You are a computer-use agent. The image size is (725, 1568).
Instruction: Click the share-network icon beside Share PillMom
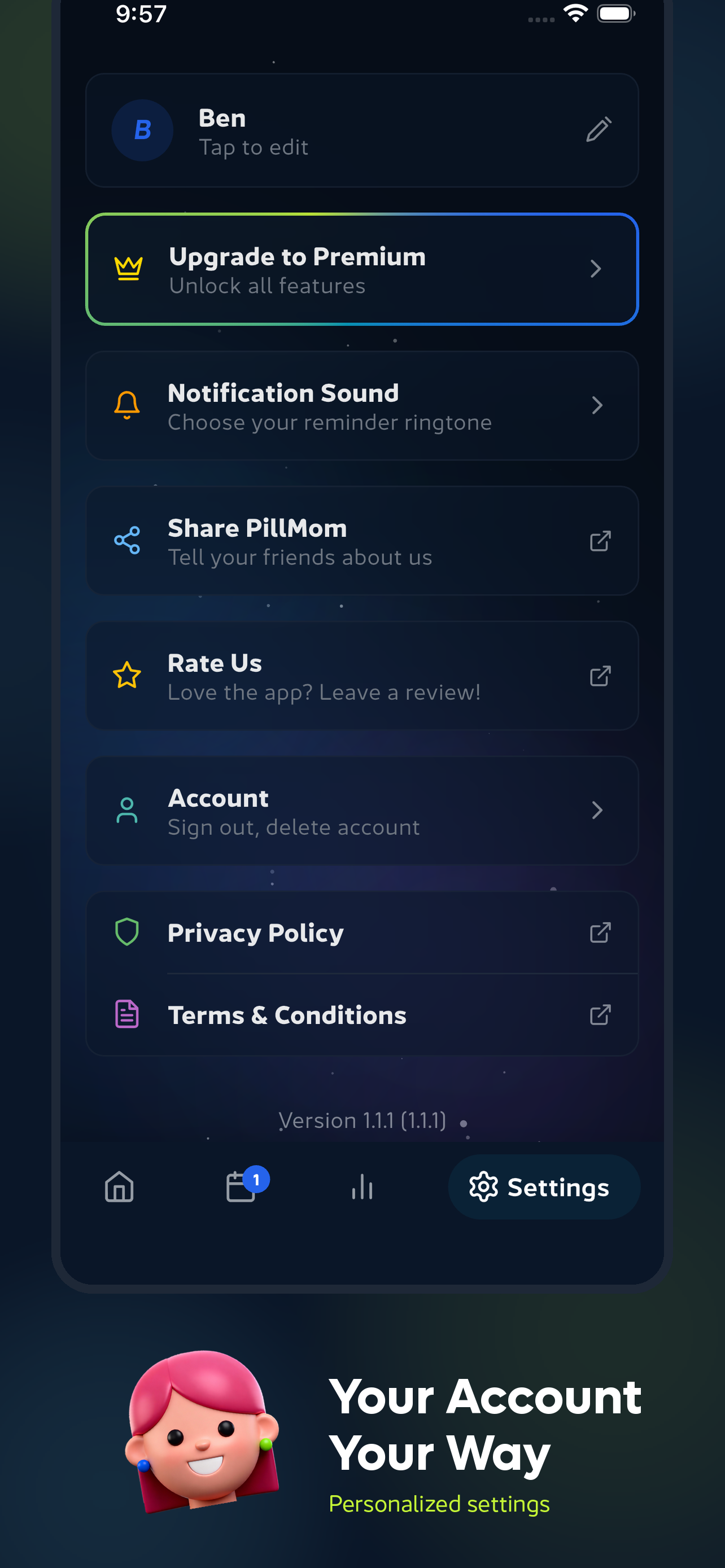point(126,540)
